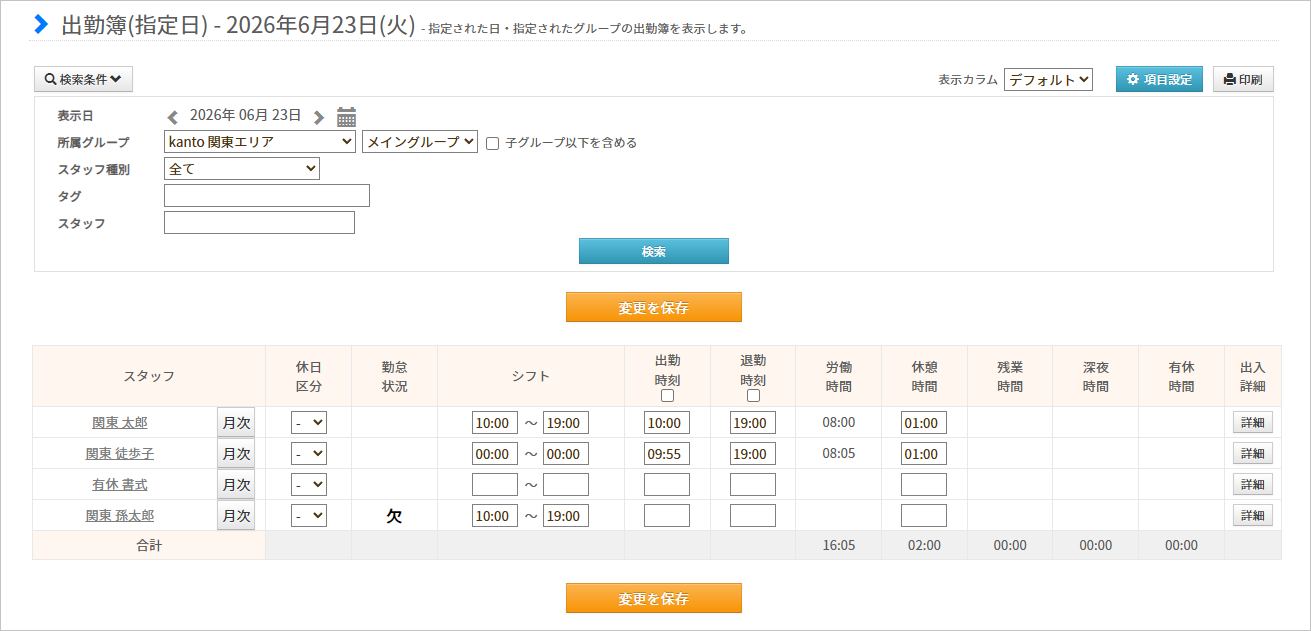Toggle the 退勤時刻 header checkbox
Screen dimensions: 1311x631
coord(753,395)
